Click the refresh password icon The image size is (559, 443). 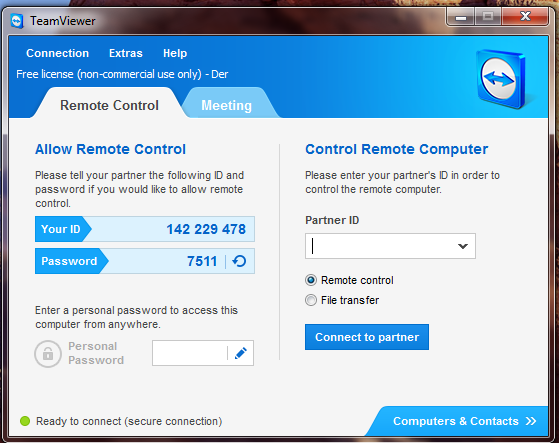tap(239, 261)
